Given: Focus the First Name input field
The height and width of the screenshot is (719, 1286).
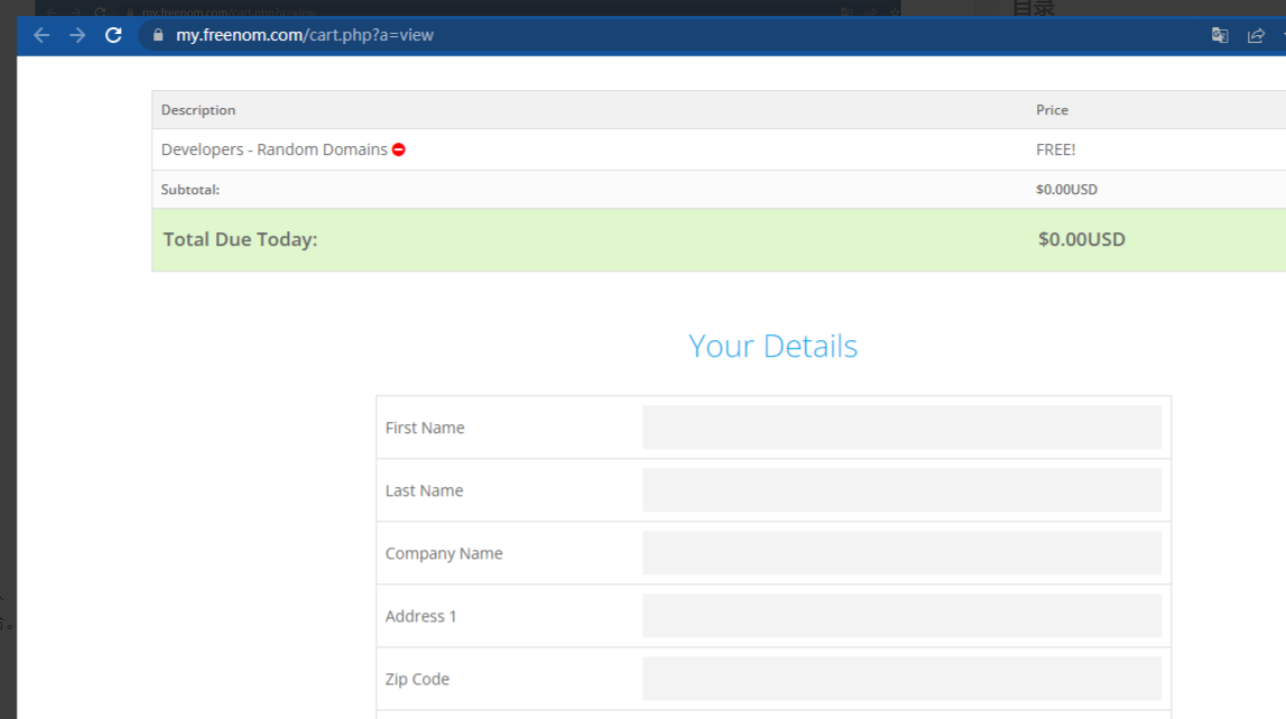Looking at the screenshot, I should pyautogui.click(x=901, y=427).
